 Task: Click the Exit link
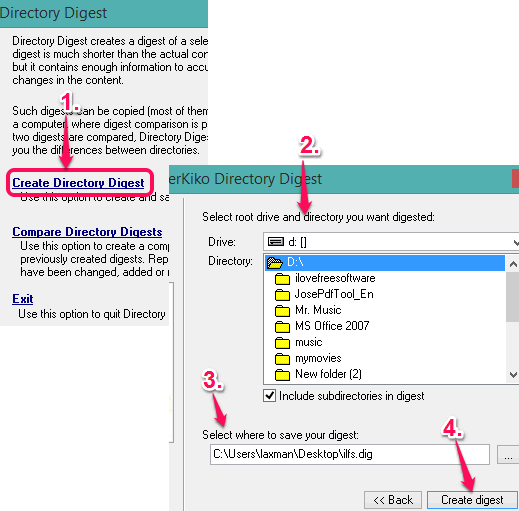23,299
